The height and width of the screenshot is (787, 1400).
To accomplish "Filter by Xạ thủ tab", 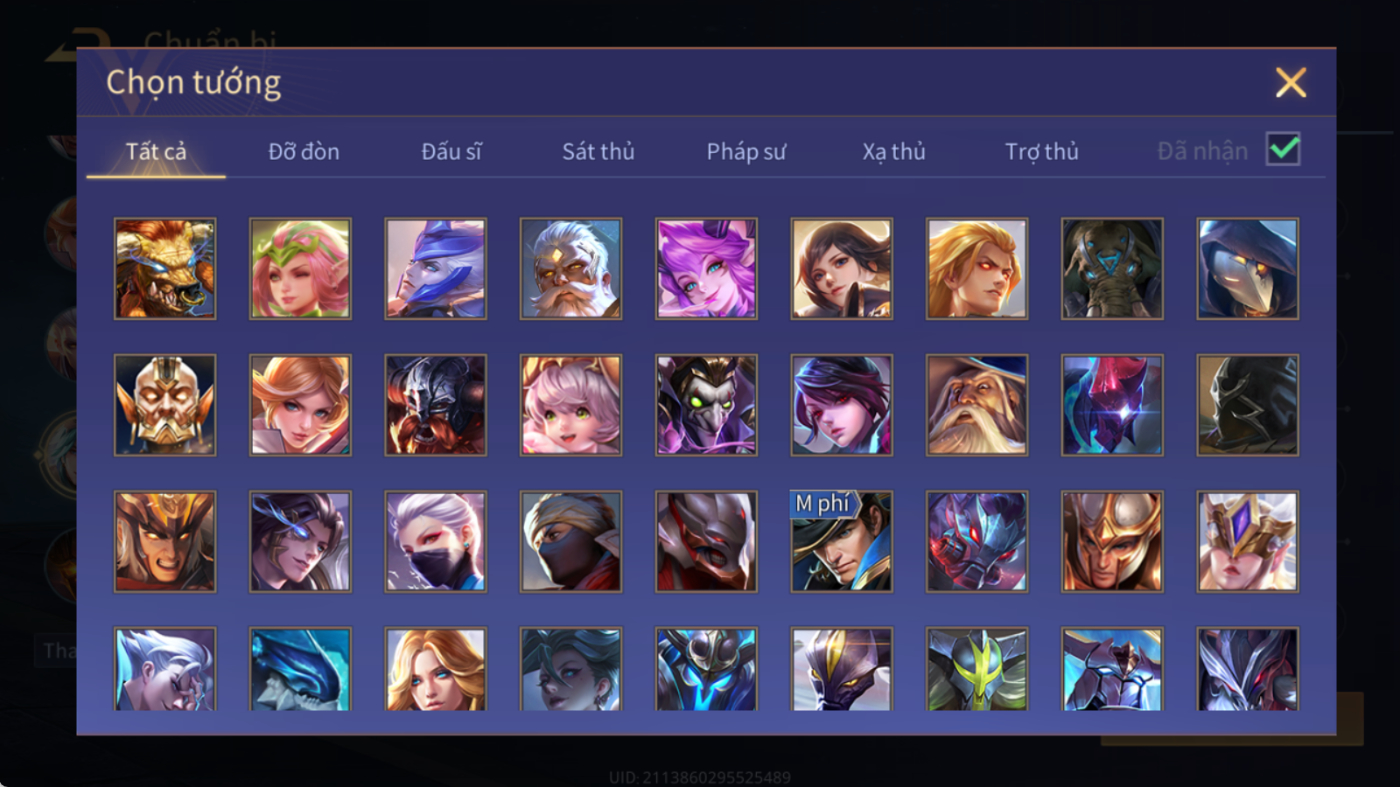I will 894,152.
